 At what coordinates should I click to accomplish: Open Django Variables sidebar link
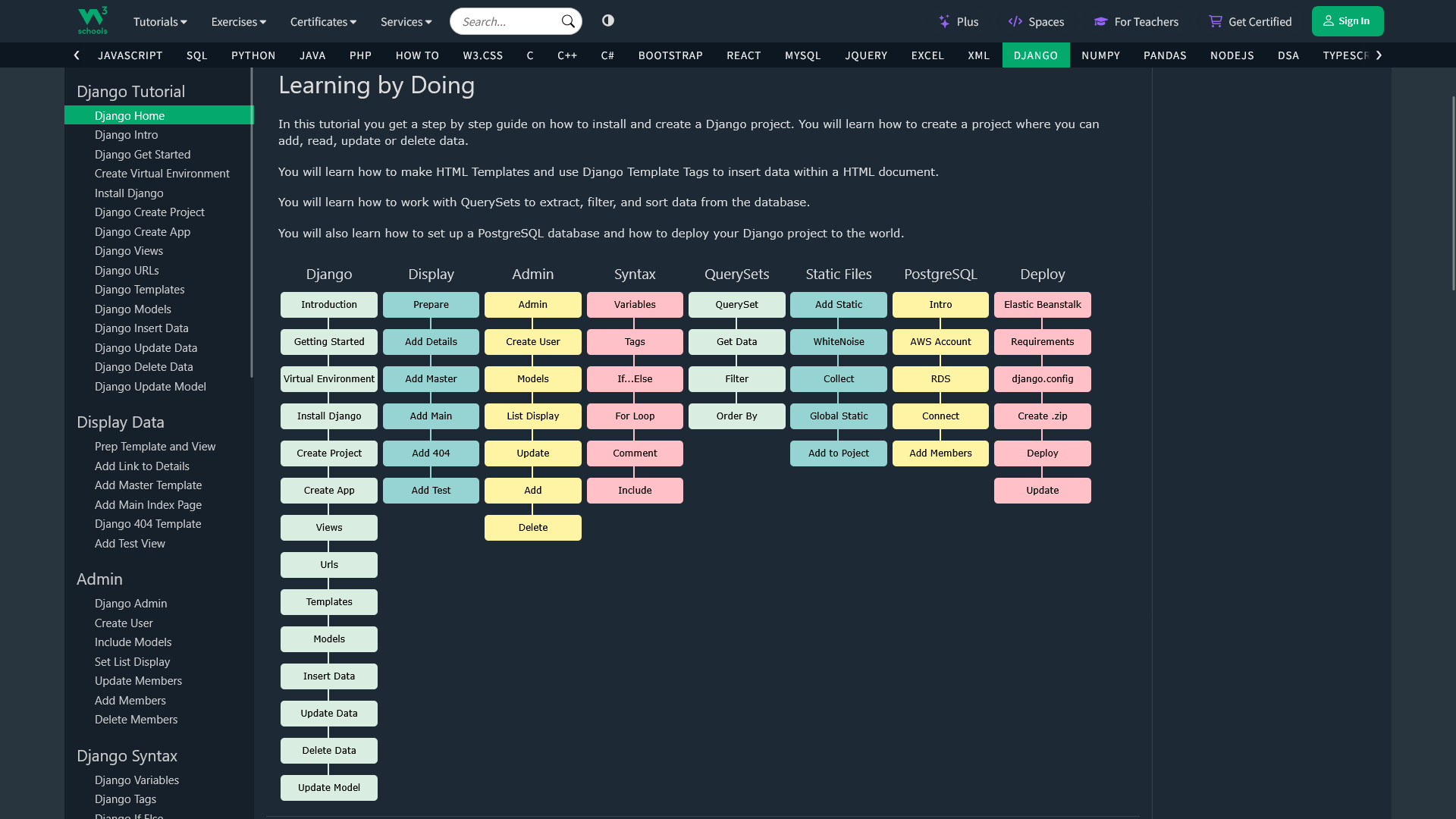(158, 780)
